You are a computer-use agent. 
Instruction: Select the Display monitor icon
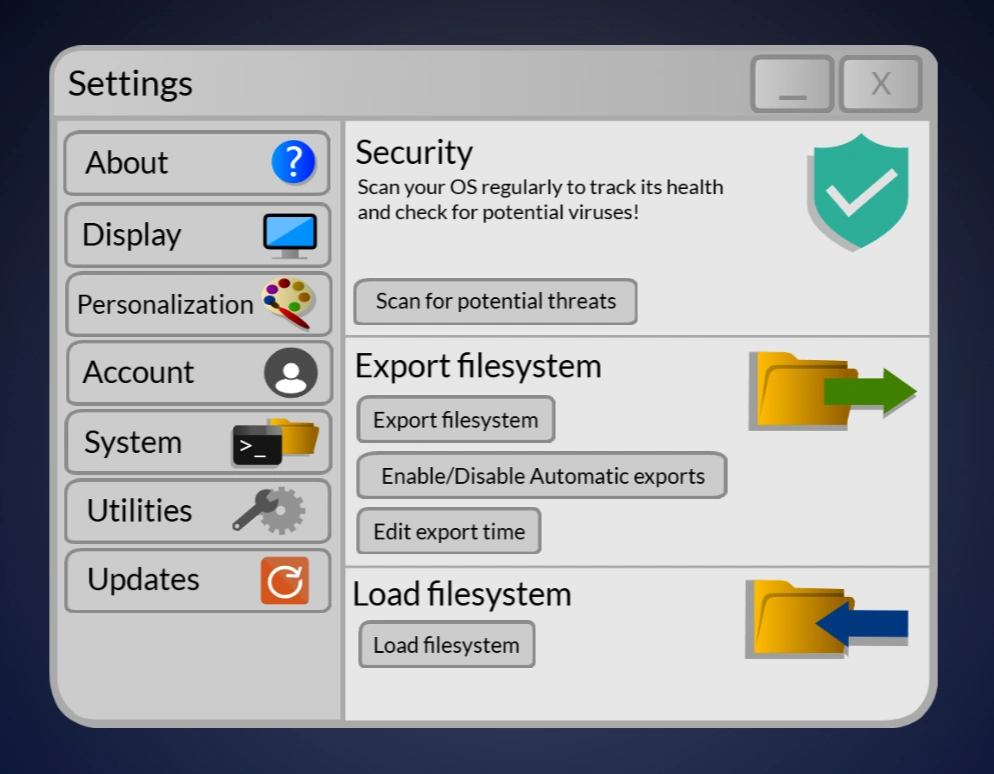point(292,234)
